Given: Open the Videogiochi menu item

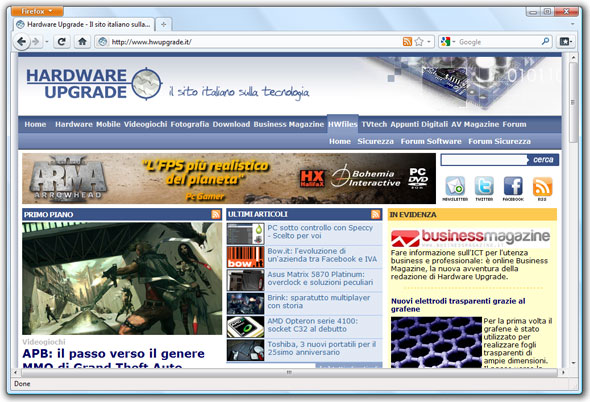Looking at the screenshot, I should (x=145, y=124).
